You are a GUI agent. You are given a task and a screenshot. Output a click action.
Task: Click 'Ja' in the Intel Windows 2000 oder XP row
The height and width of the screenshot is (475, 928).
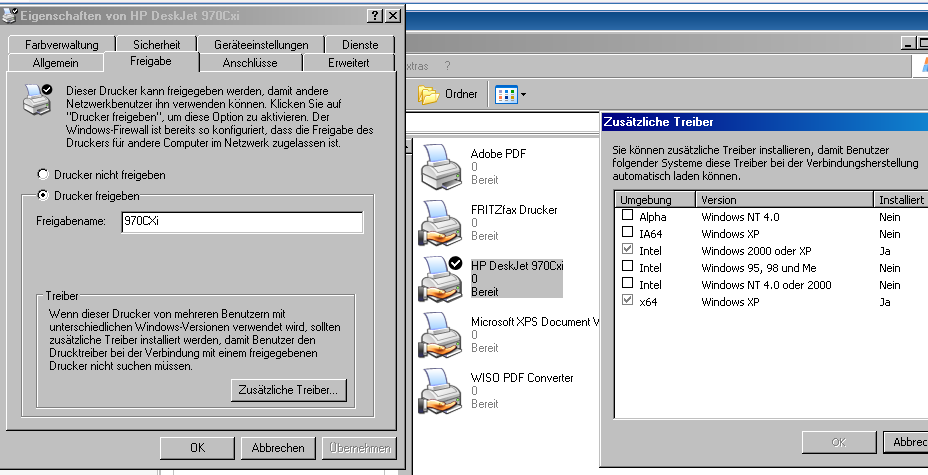coord(885,251)
